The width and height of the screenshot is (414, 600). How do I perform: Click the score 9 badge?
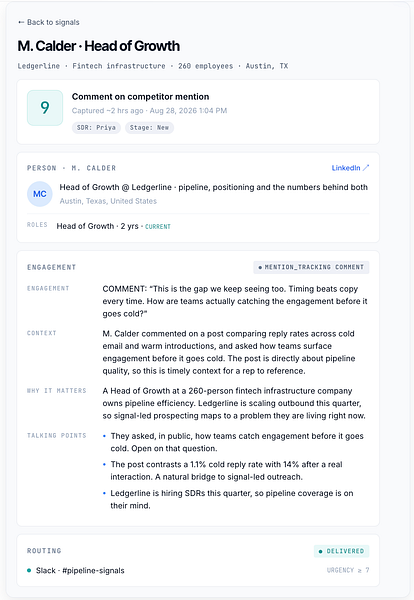coord(45,108)
